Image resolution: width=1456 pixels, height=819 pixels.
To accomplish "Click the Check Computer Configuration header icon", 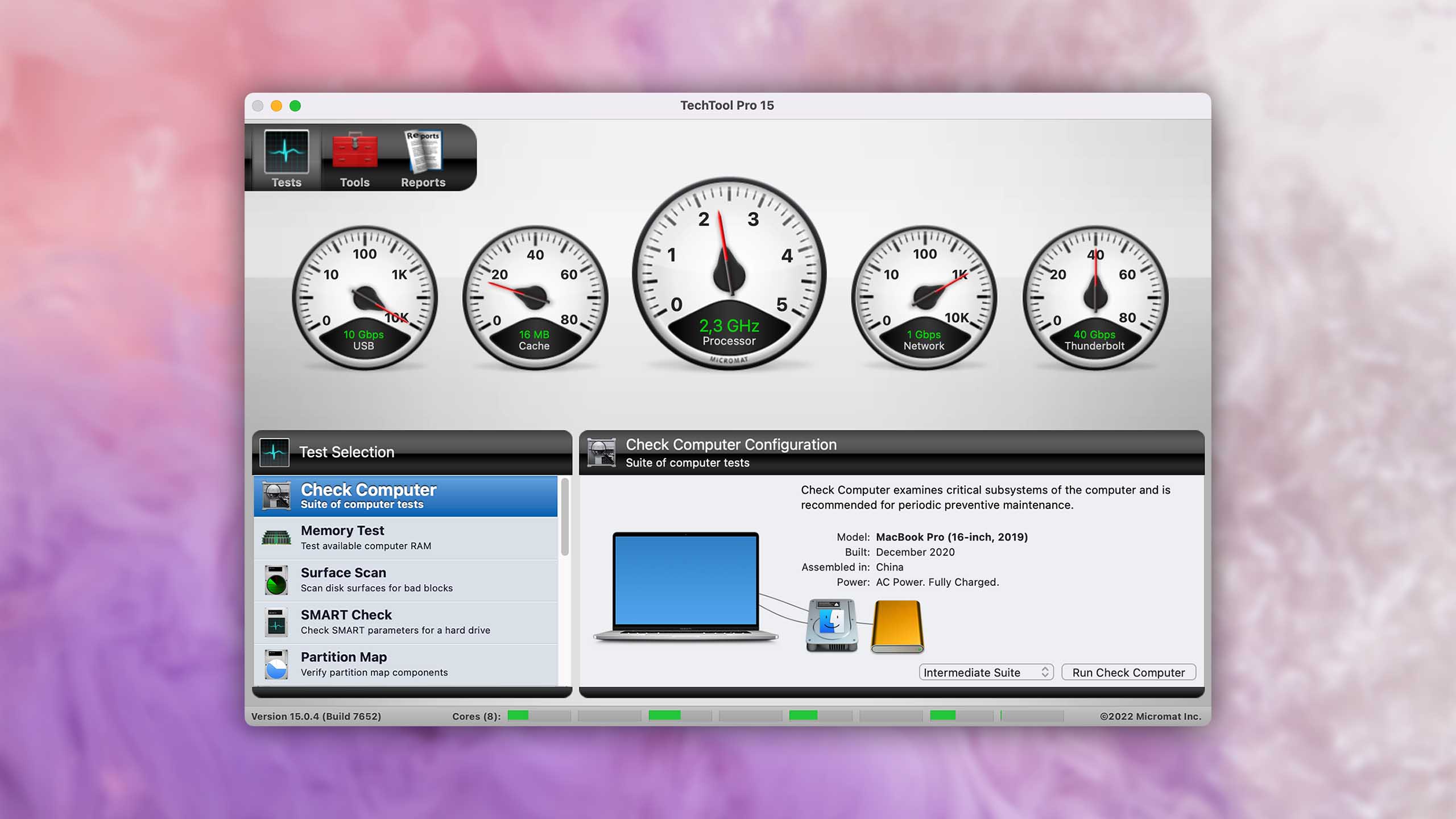I will point(601,452).
